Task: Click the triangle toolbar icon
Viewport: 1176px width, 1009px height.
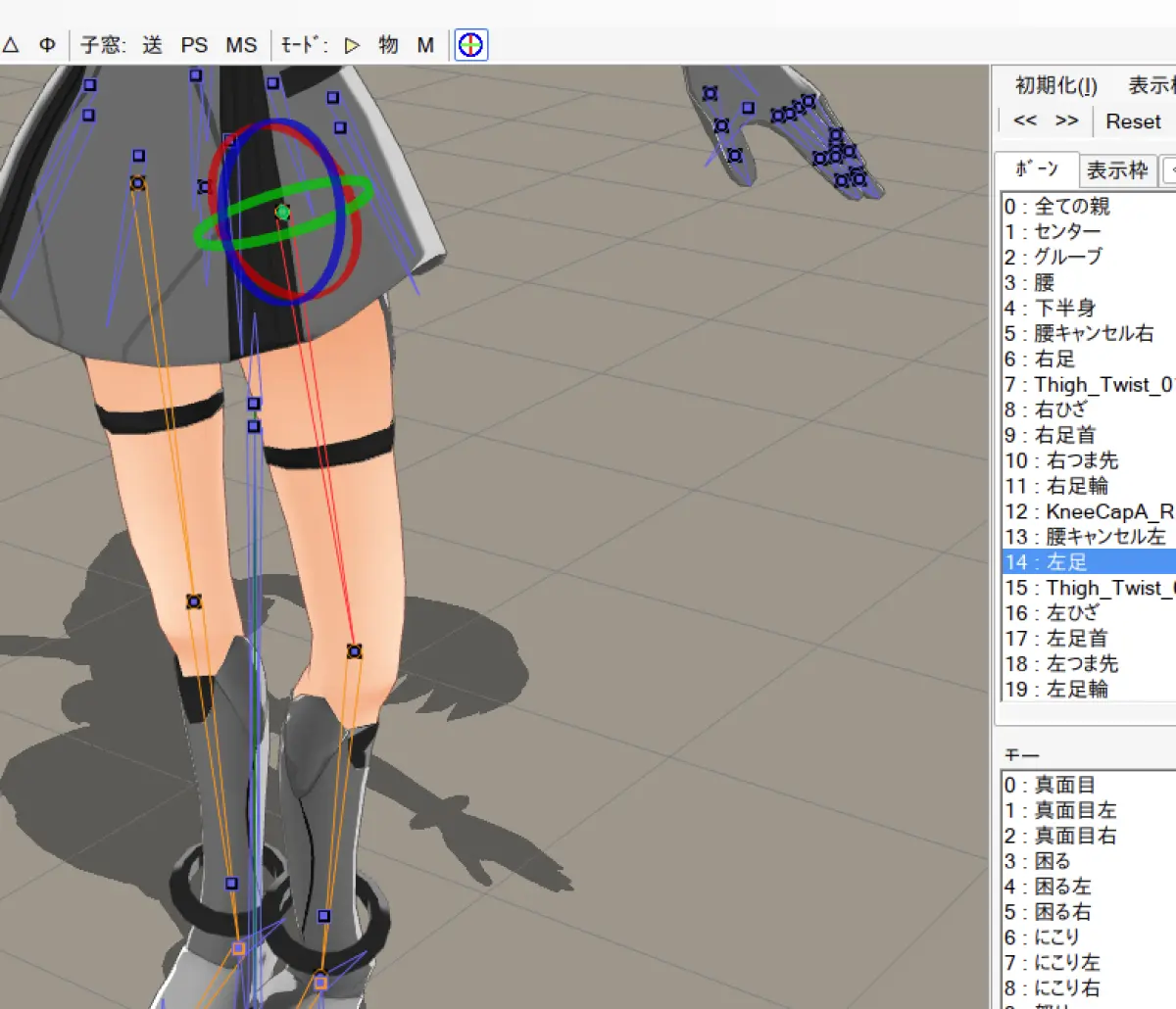Action: click(11, 45)
